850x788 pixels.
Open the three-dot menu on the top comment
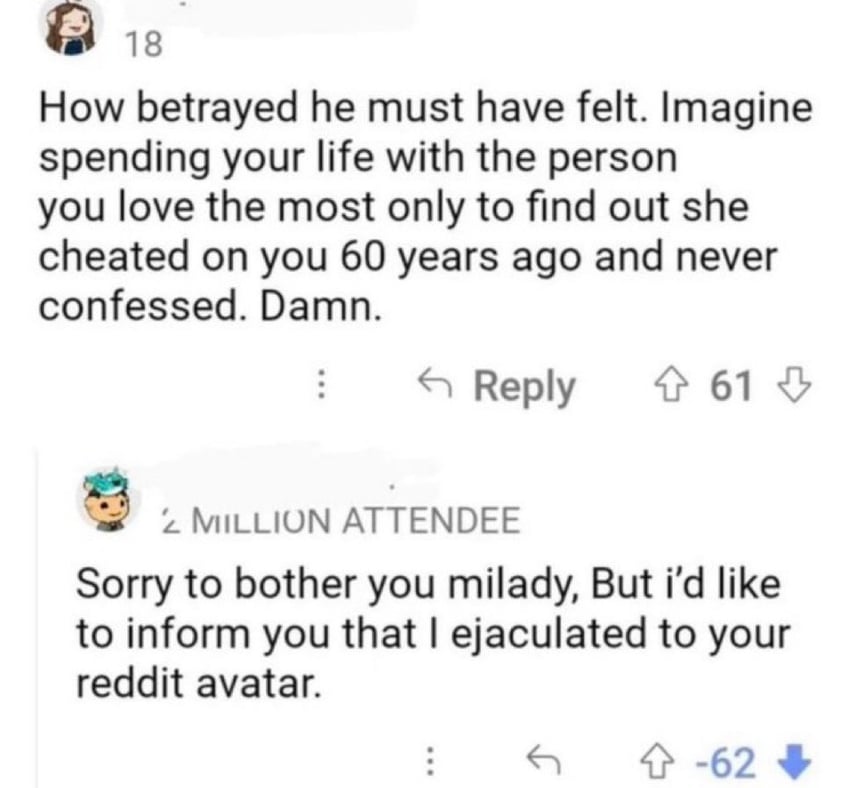[x=321, y=386]
